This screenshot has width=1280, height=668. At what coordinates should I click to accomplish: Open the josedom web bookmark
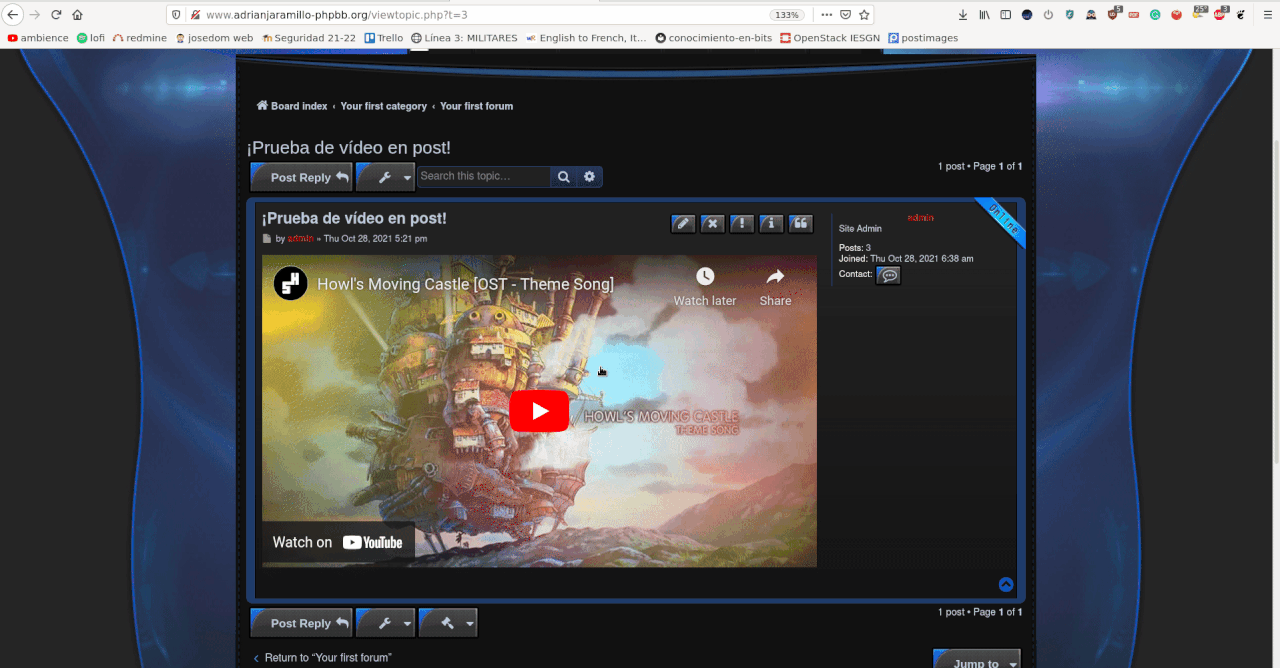(214, 38)
